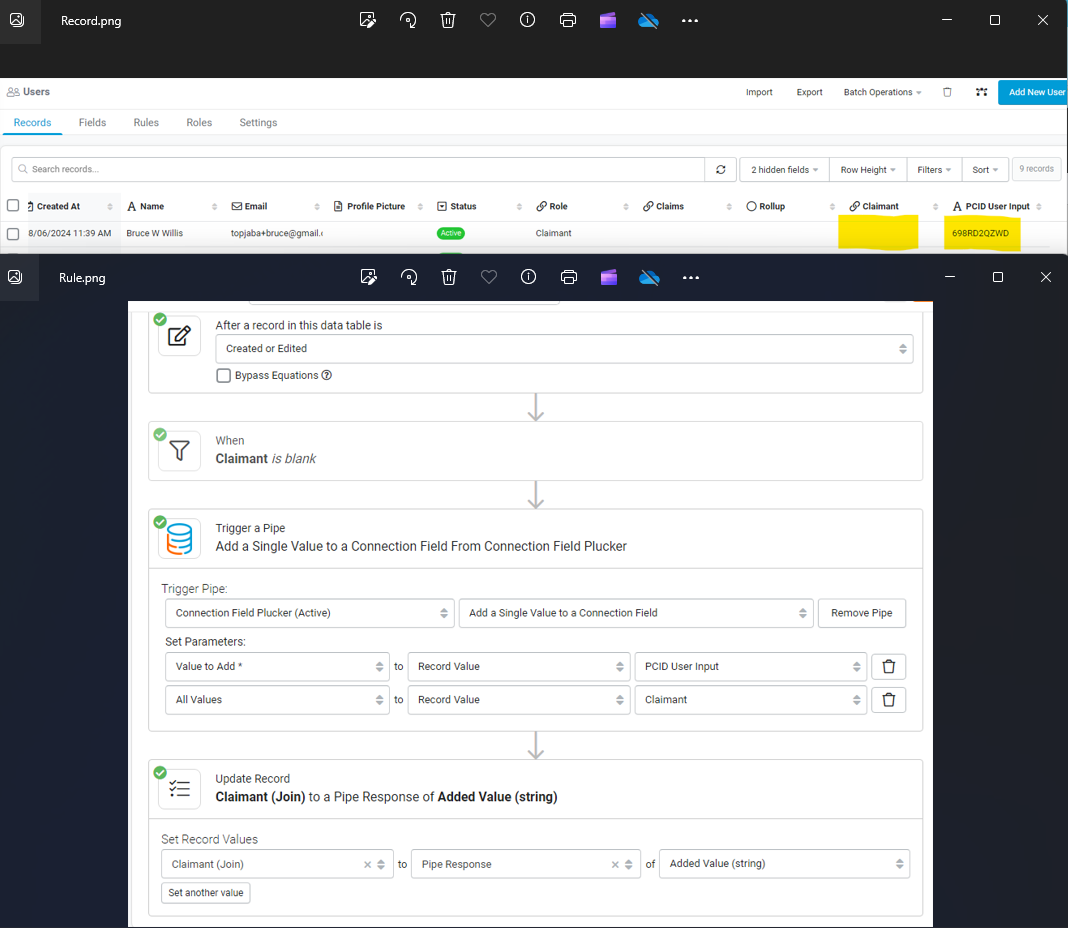Open Add a Single Value to a Connection Field dropdown
This screenshot has width=1068, height=928.
click(636, 613)
